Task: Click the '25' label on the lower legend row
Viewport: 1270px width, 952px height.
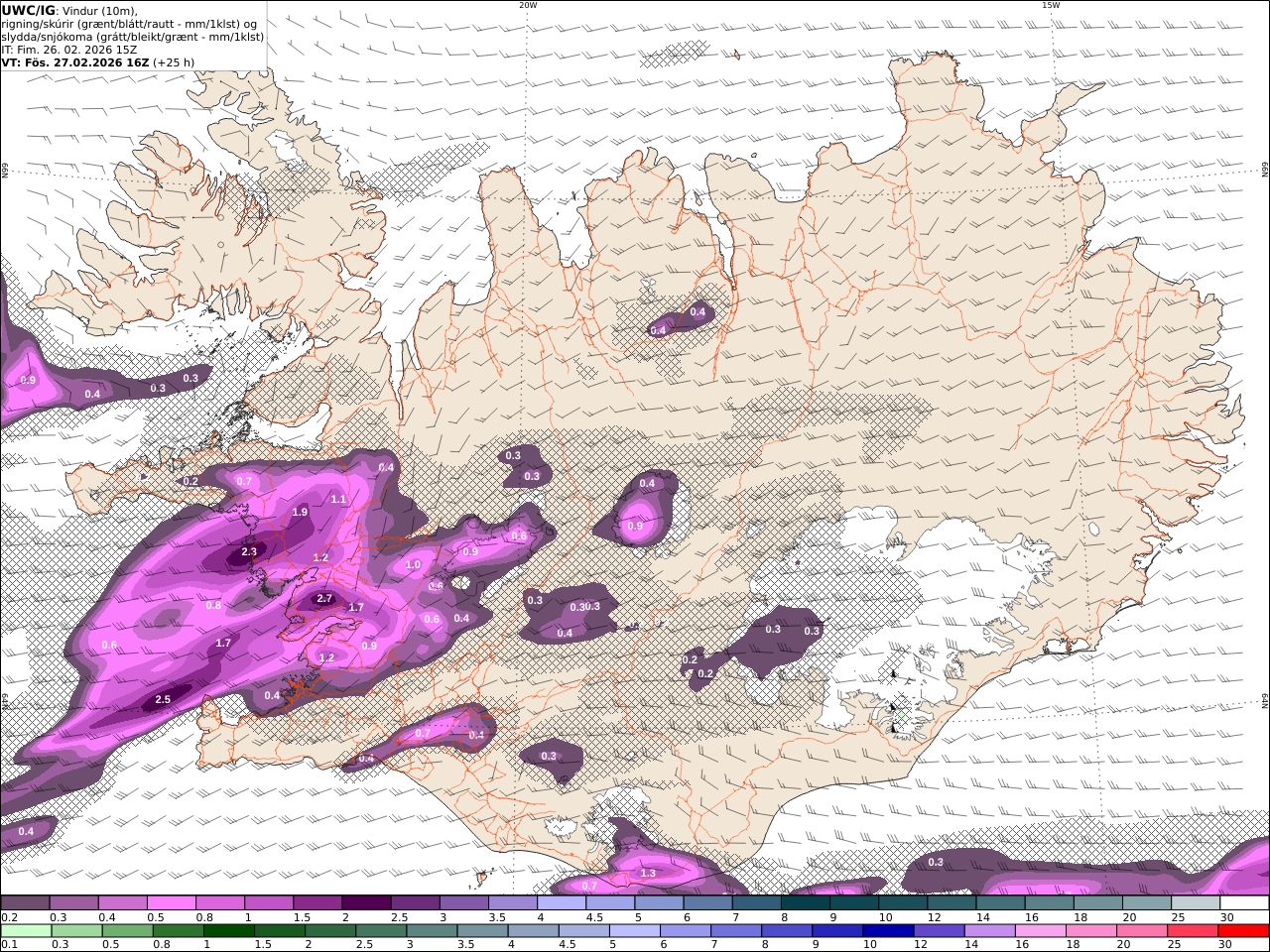Action: [1175, 945]
